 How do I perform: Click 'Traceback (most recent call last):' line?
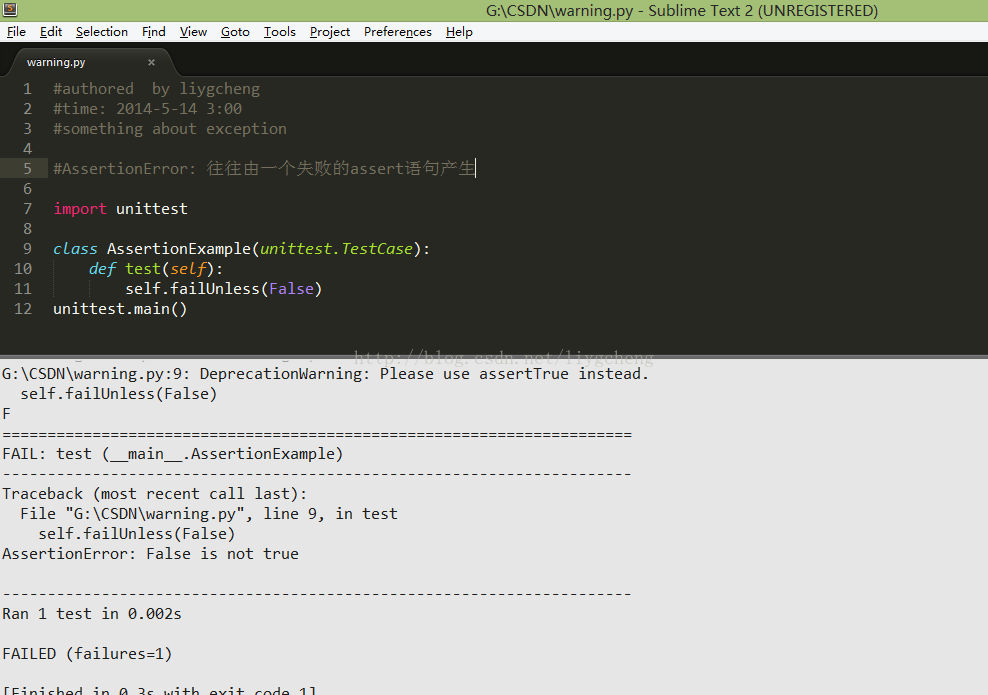click(x=154, y=494)
